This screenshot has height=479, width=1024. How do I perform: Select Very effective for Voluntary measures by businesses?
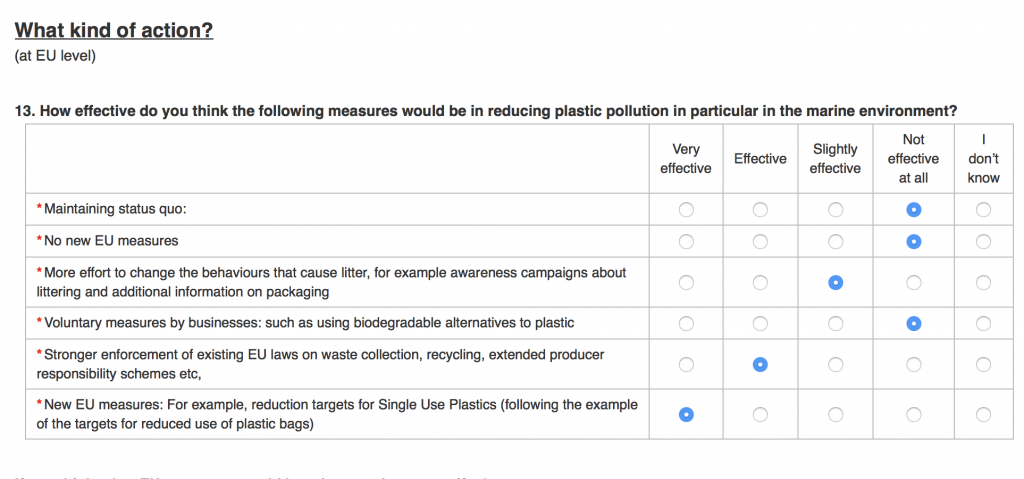click(x=686, y=323)
